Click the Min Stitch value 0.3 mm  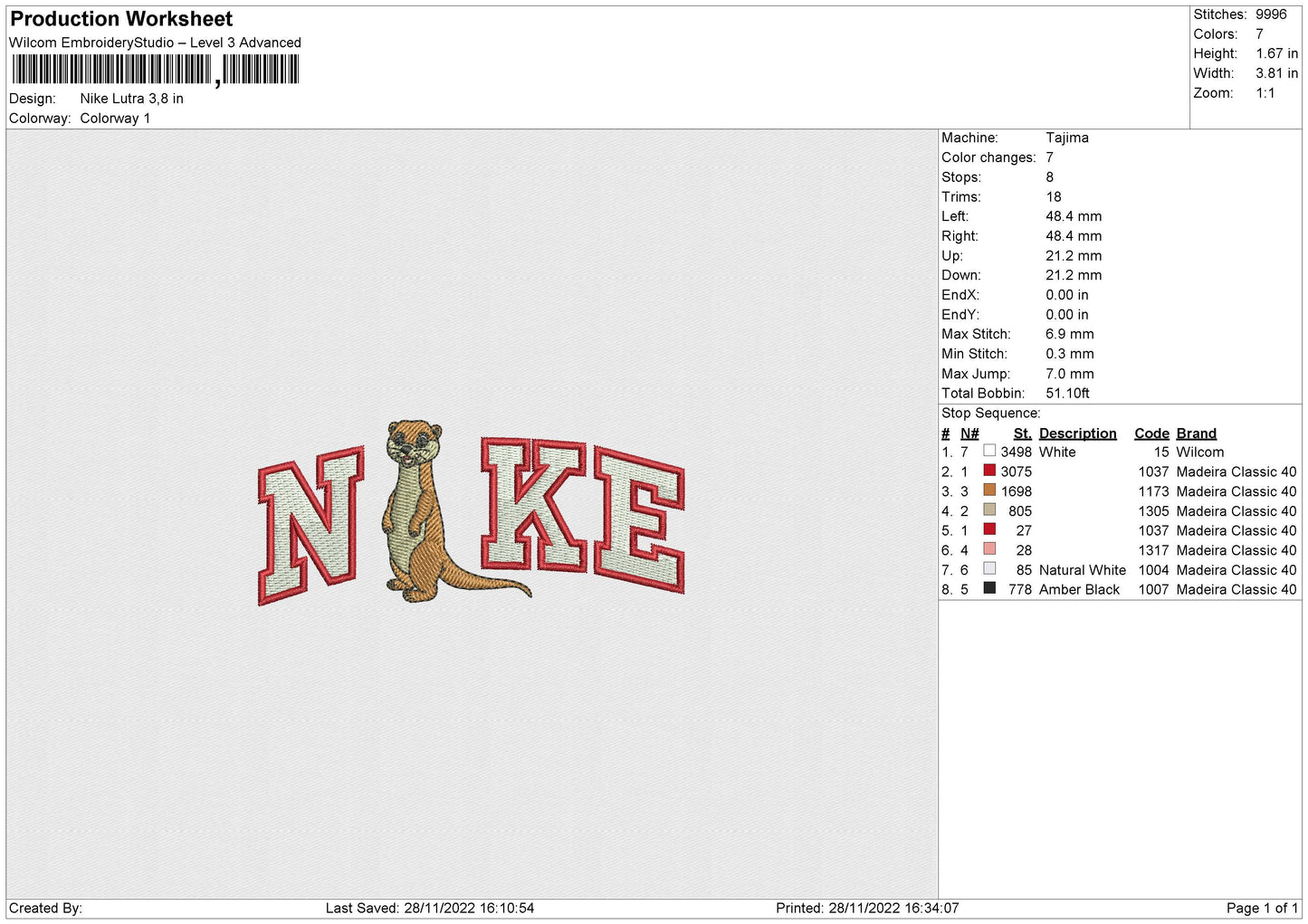tap(1070, 354)
